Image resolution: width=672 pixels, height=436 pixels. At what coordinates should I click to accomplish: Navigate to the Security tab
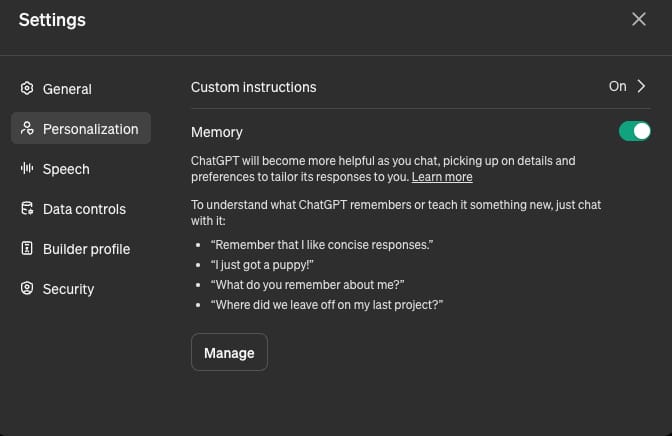point(68,289)
